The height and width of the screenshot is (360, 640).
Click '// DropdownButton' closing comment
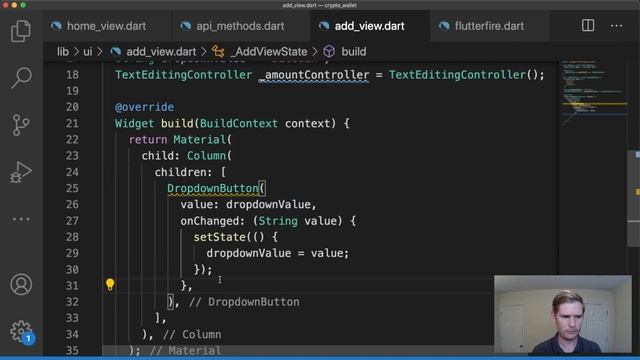point(244,302)
